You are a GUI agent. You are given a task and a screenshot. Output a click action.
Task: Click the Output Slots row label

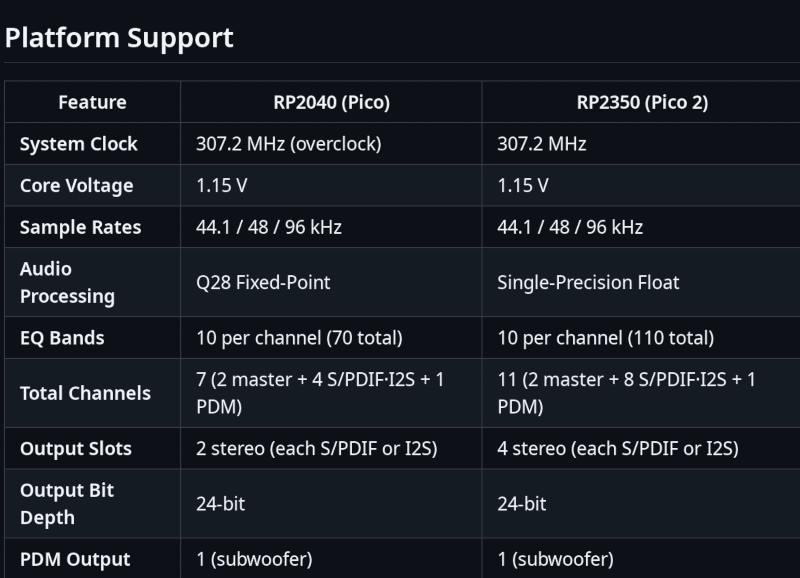click(76, 449)
